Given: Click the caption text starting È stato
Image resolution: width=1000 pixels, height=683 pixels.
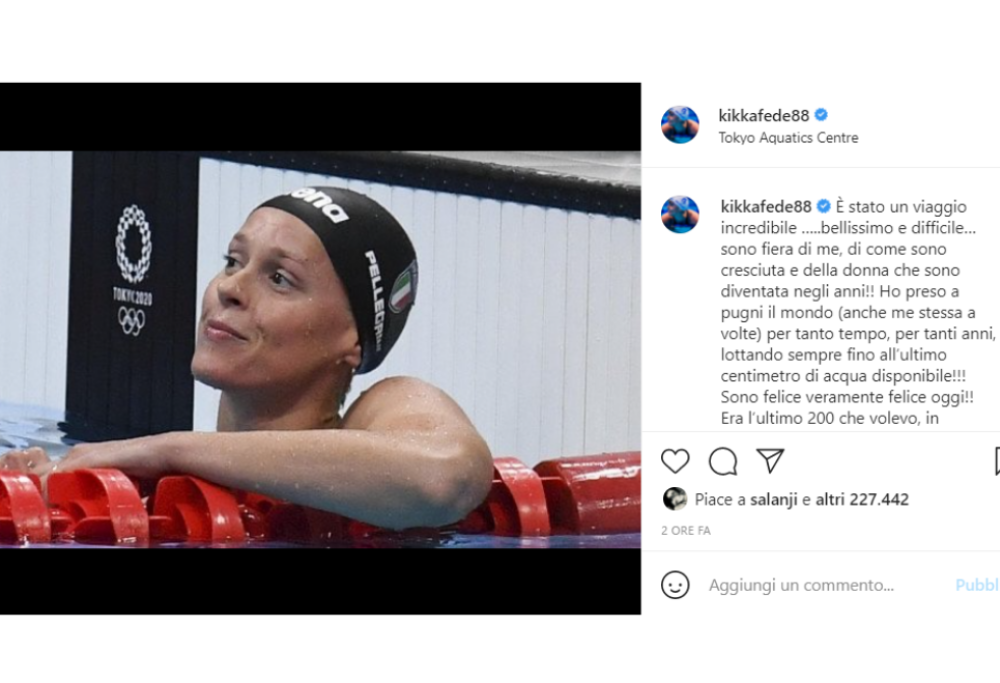Looking at the screenshot, I should pyautogui.click(x=858, y=312).
